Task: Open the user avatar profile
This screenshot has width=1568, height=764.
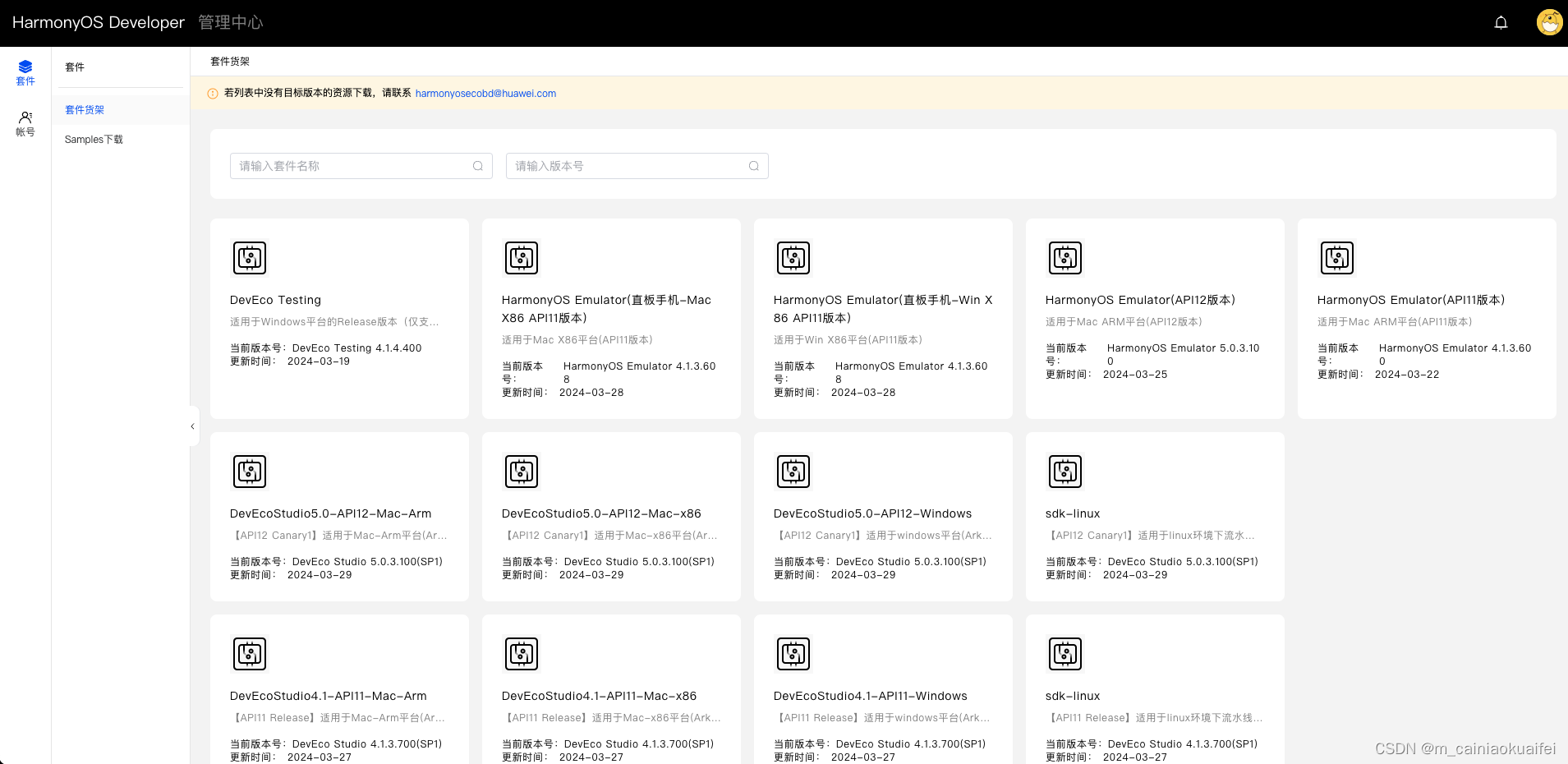Action: coord(1549,22)
